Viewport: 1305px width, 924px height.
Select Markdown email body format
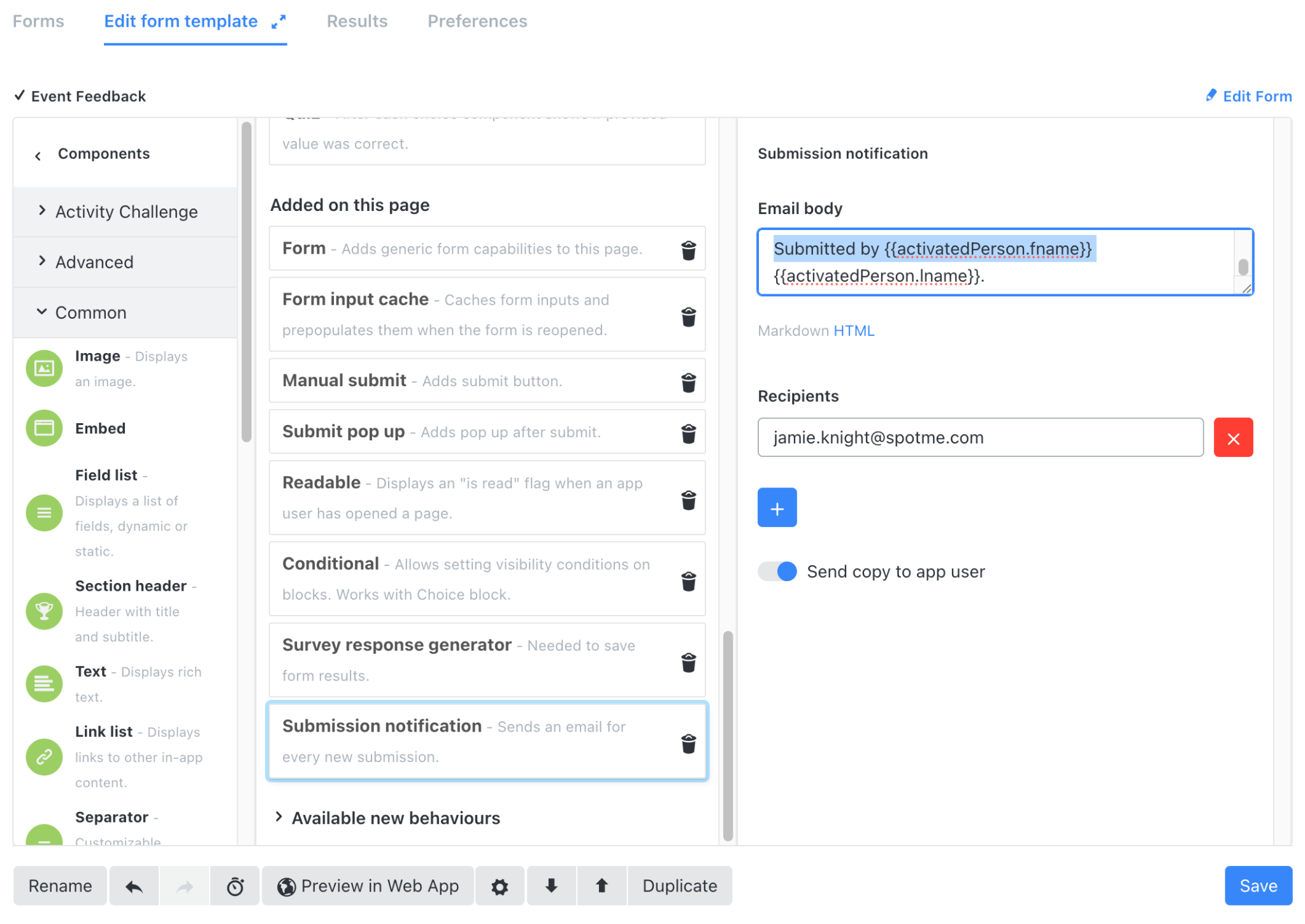(x=793, y=331)
